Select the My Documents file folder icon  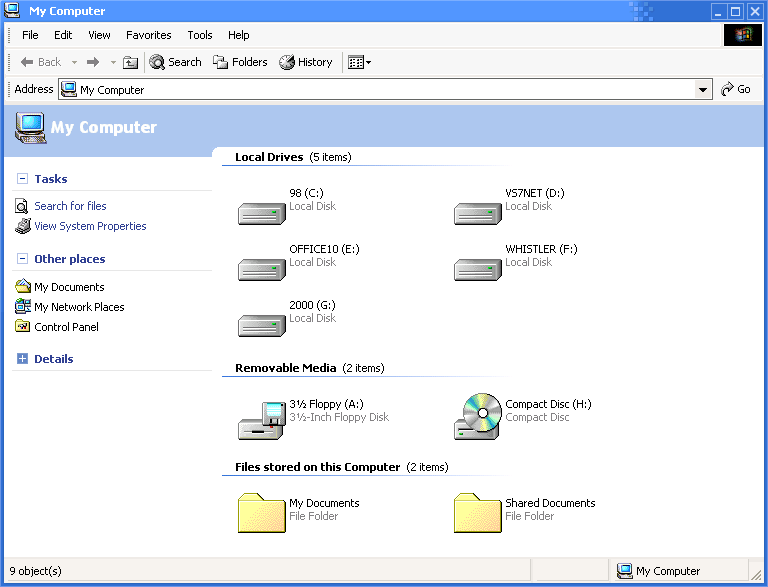[x=262, y=513]
